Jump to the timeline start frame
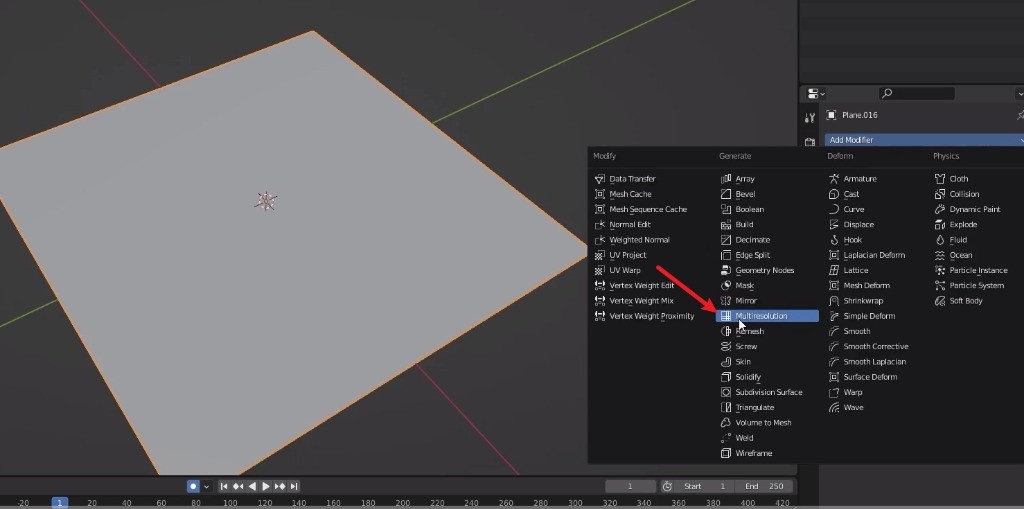Image resolution: width=1024 pixels, height=509 pixels. [x=224, y=486]
